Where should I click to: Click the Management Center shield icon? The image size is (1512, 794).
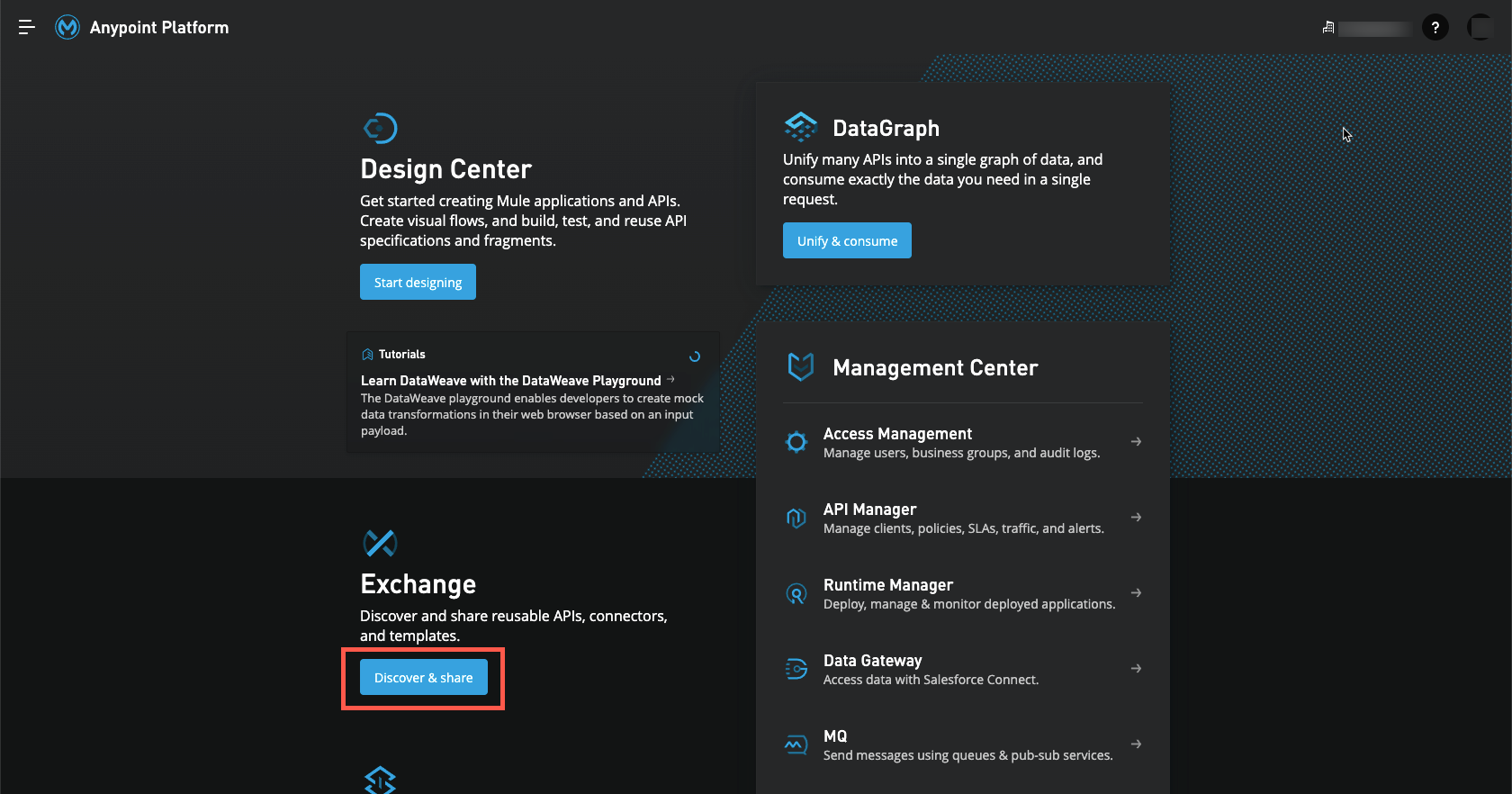coord(801,366)
